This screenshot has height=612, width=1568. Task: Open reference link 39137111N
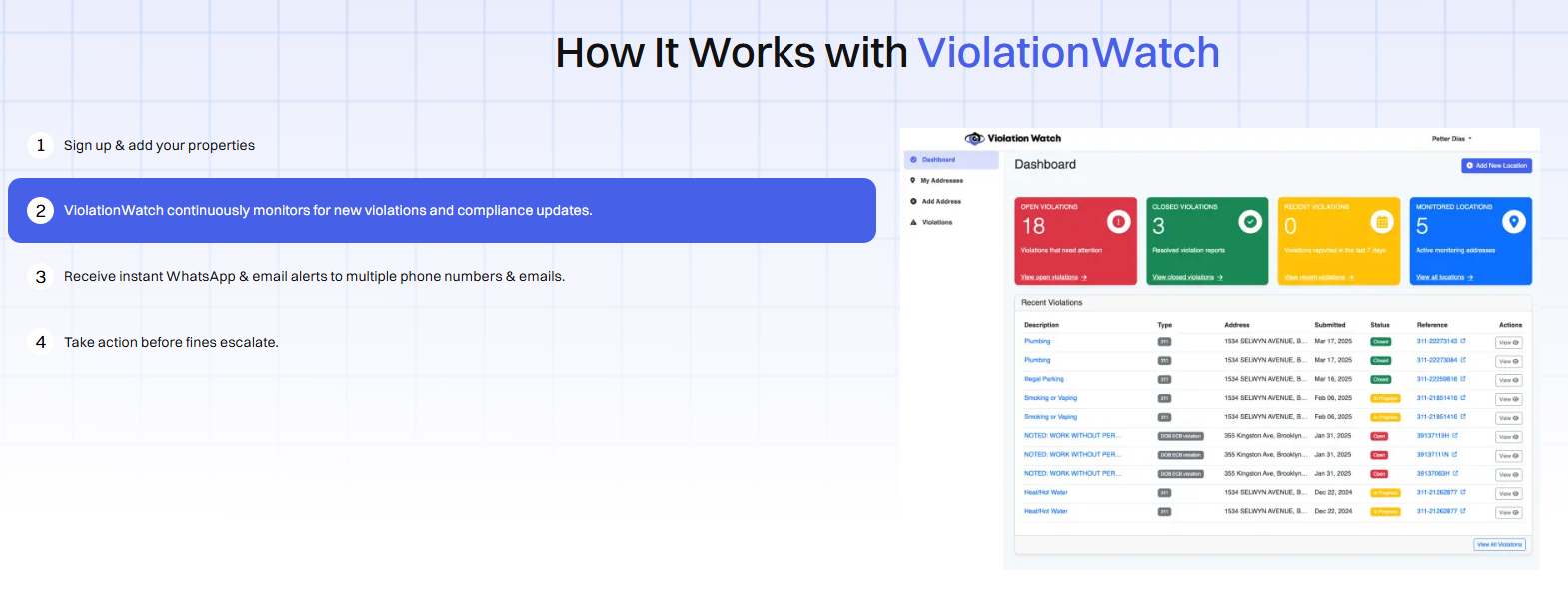pos(1433,455)
